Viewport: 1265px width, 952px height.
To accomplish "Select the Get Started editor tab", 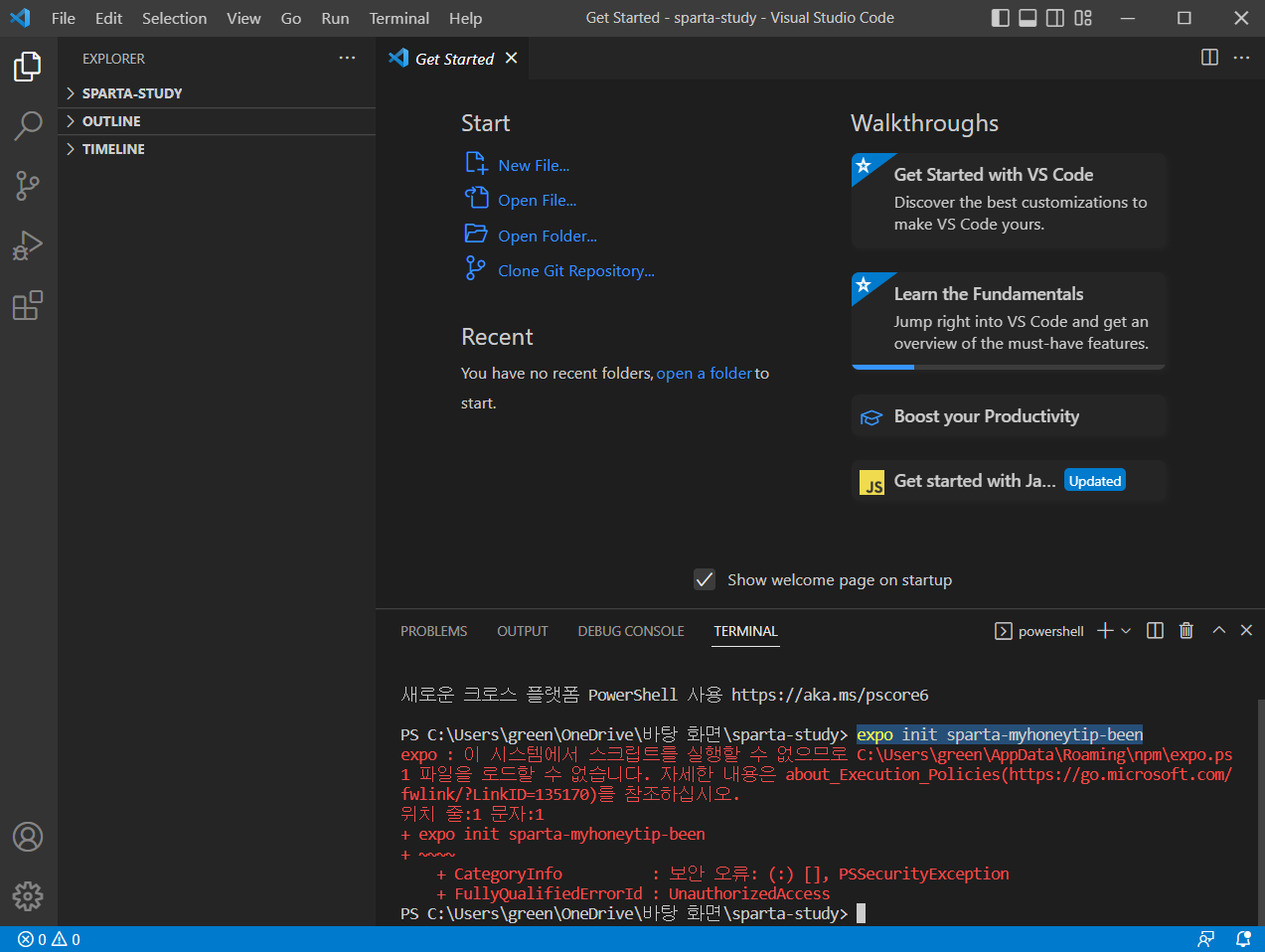I will click(x=453, y=59).
